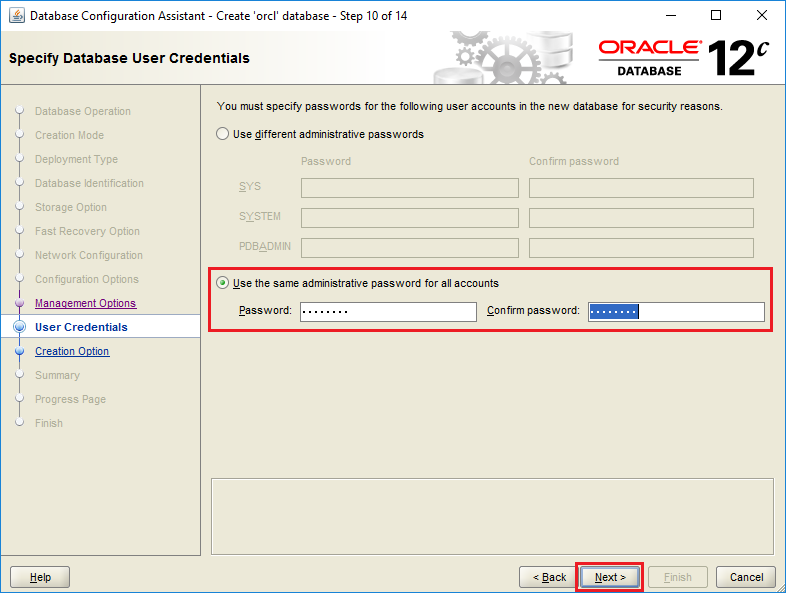Click the Creation Mode step label
Viewport: 786px width, 593px height.
pos(70,135)
